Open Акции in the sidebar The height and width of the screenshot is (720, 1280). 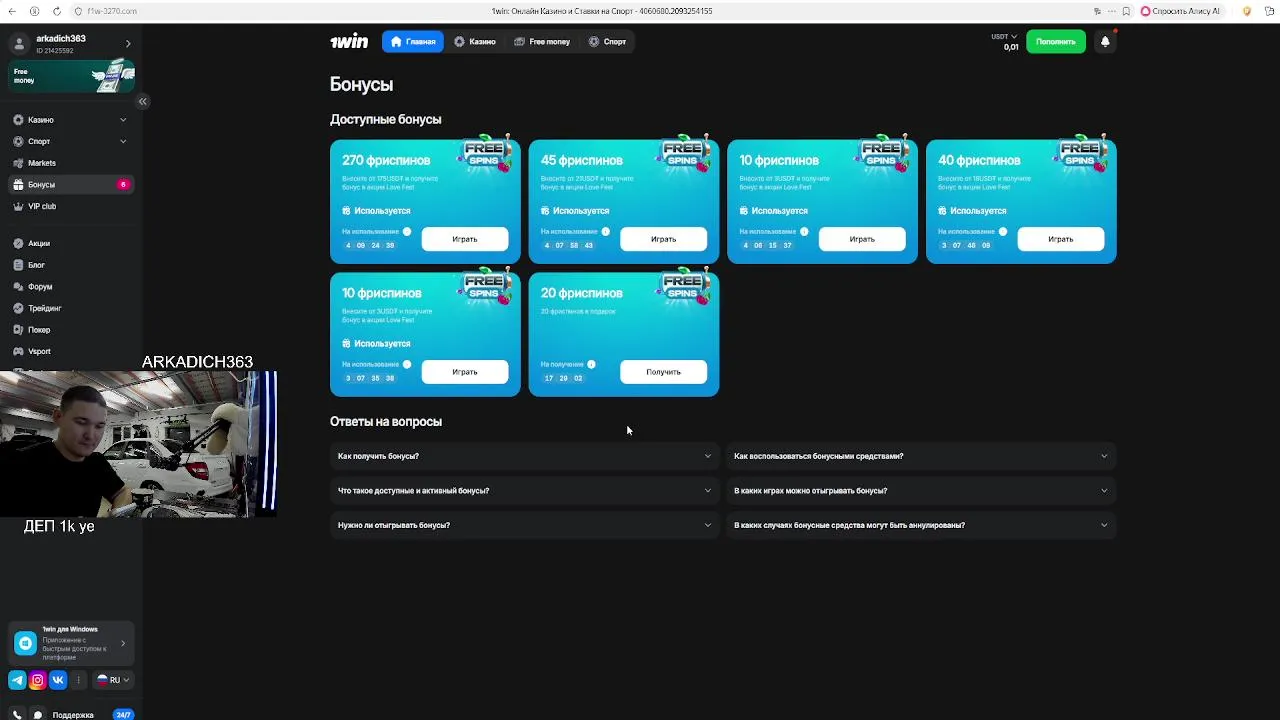pos(38,243)
